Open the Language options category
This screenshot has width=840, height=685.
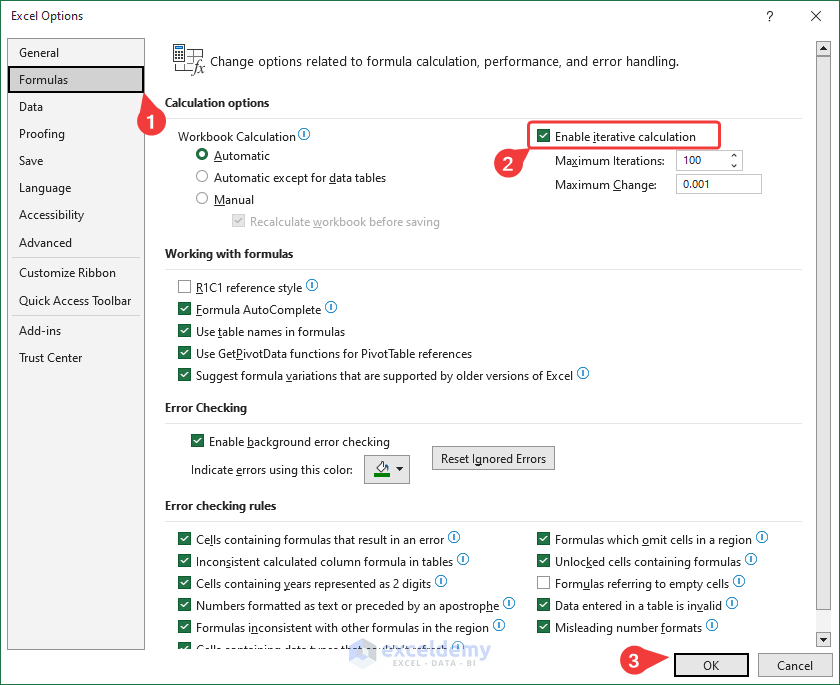pyautogui.click(x=76, y=188)
